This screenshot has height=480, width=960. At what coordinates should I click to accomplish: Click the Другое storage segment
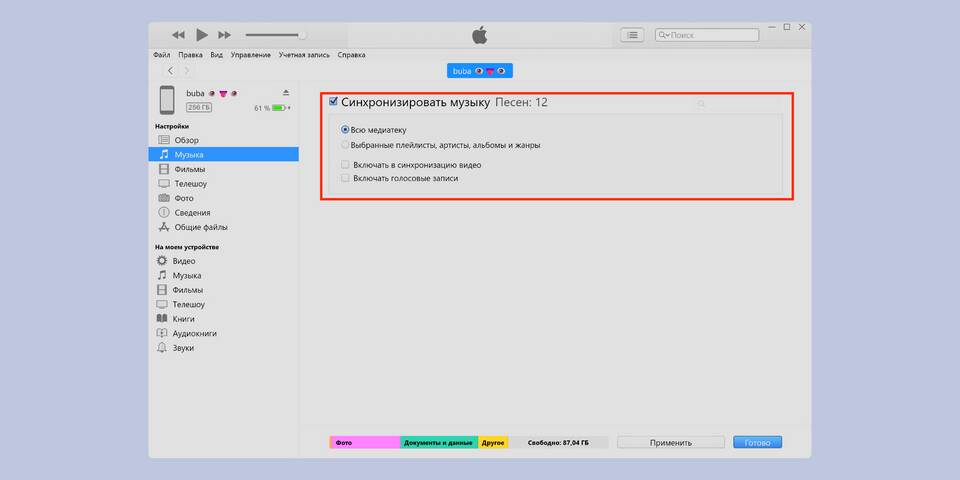[x=493, y=442]
